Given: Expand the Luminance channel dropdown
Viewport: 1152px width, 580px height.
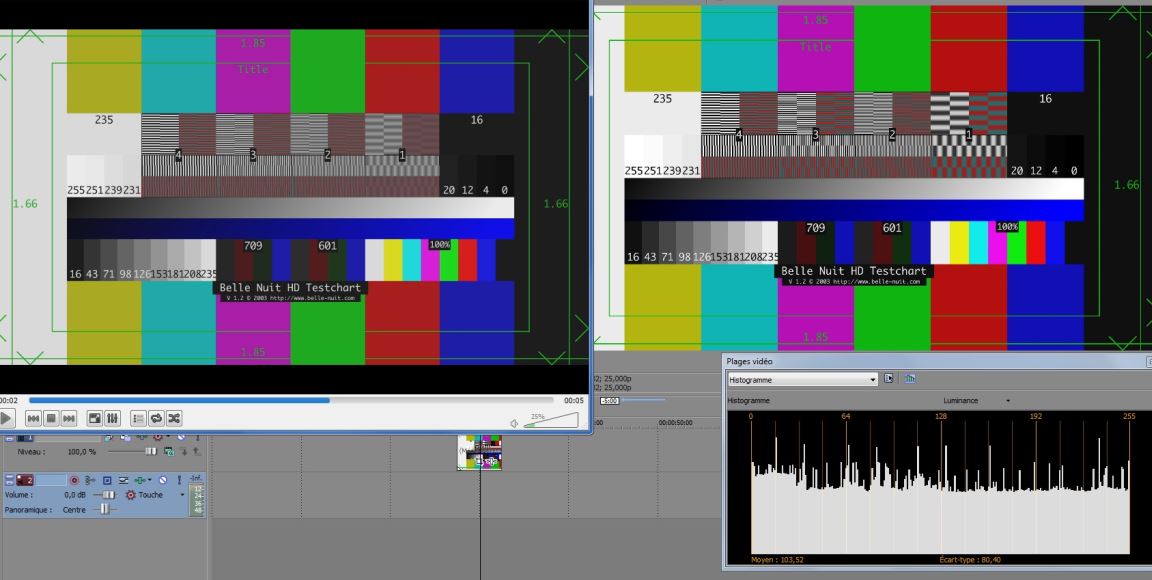Looking at the screenshot, I should (1007, 401).
